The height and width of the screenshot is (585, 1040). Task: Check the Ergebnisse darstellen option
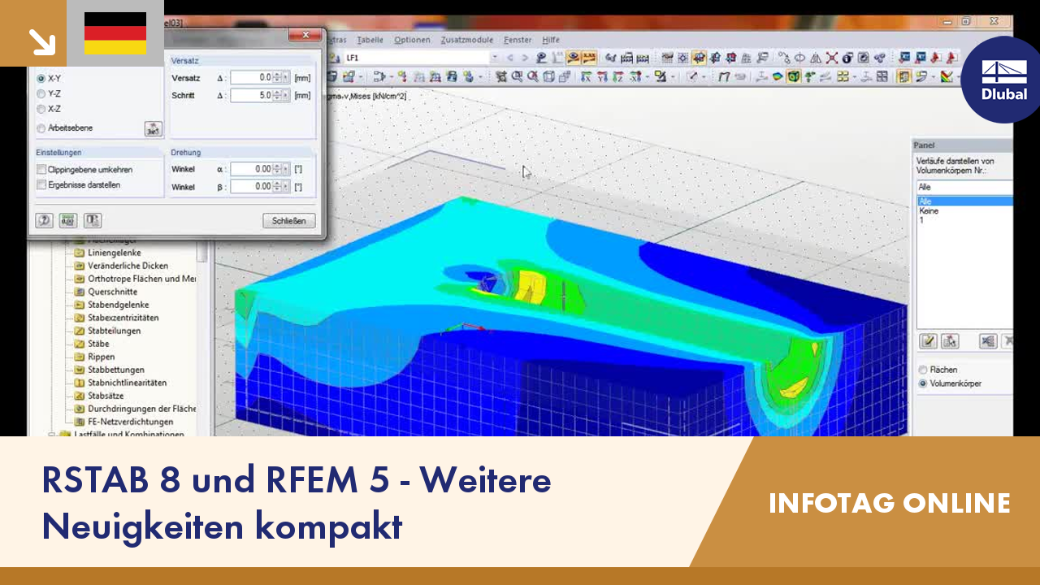point(42,185)
